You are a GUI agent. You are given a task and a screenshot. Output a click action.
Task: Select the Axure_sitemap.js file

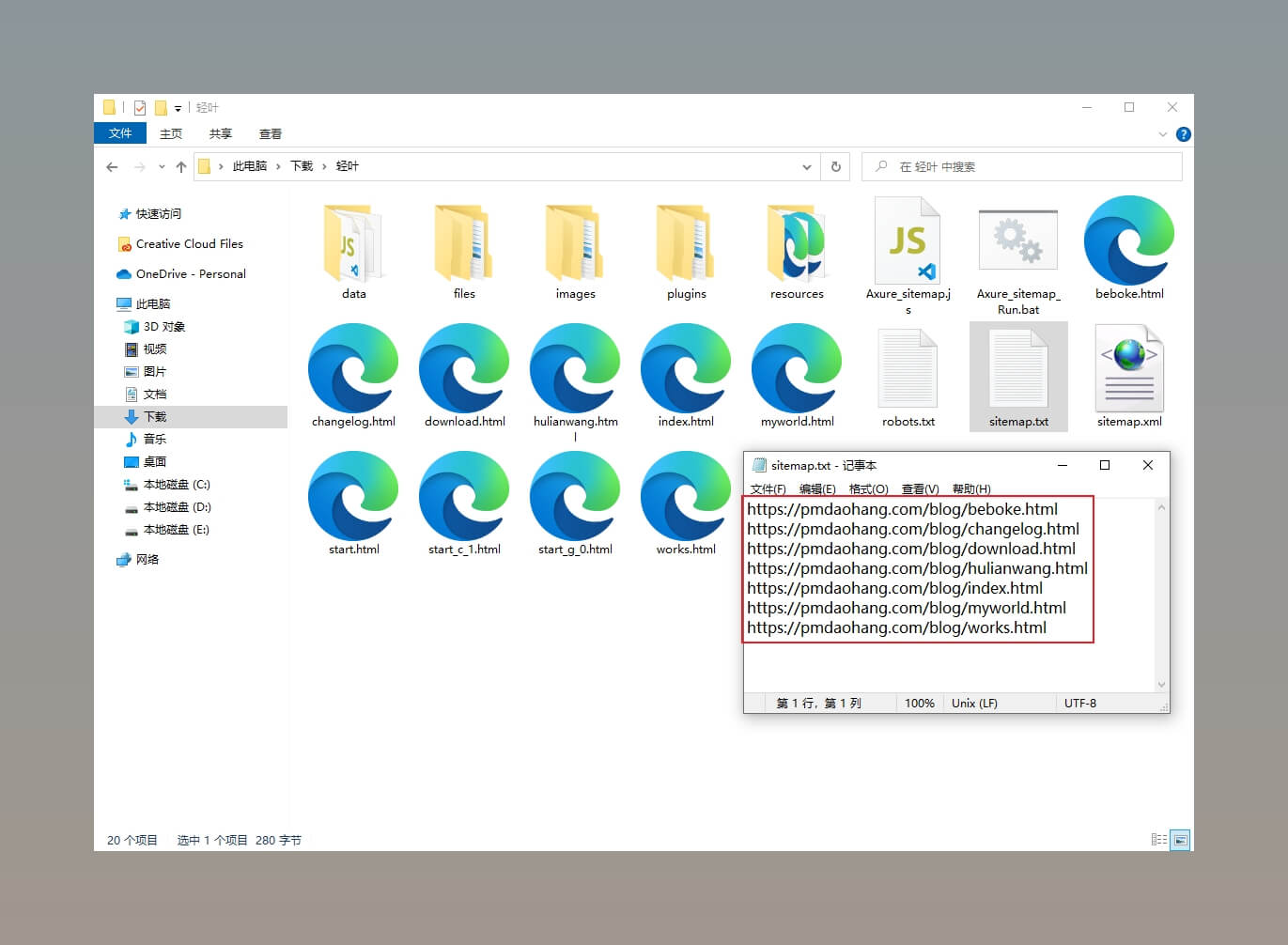(x=908, y=254)
